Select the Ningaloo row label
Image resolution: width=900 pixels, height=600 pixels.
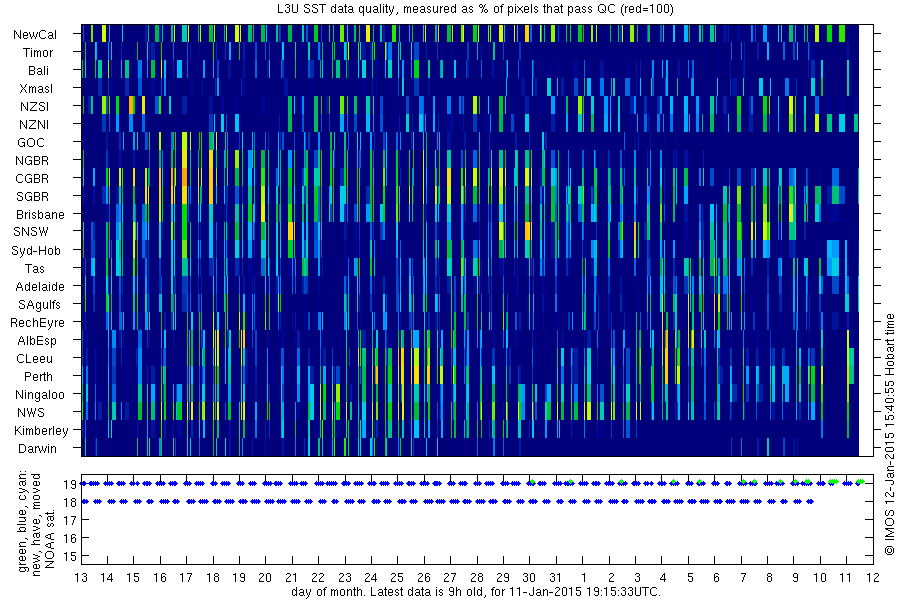click(x=40, y=395)
